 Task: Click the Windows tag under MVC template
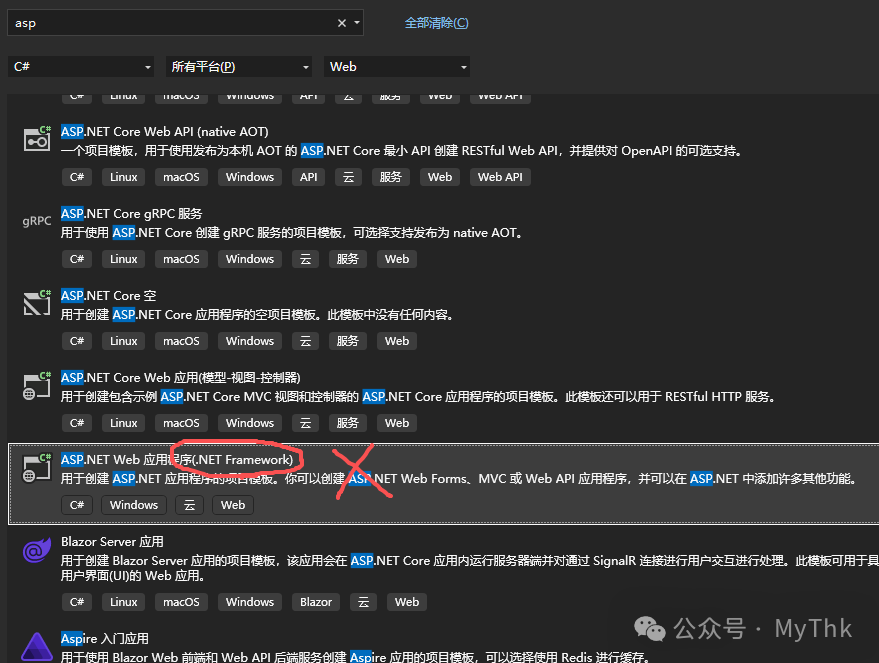coord(249,423)
